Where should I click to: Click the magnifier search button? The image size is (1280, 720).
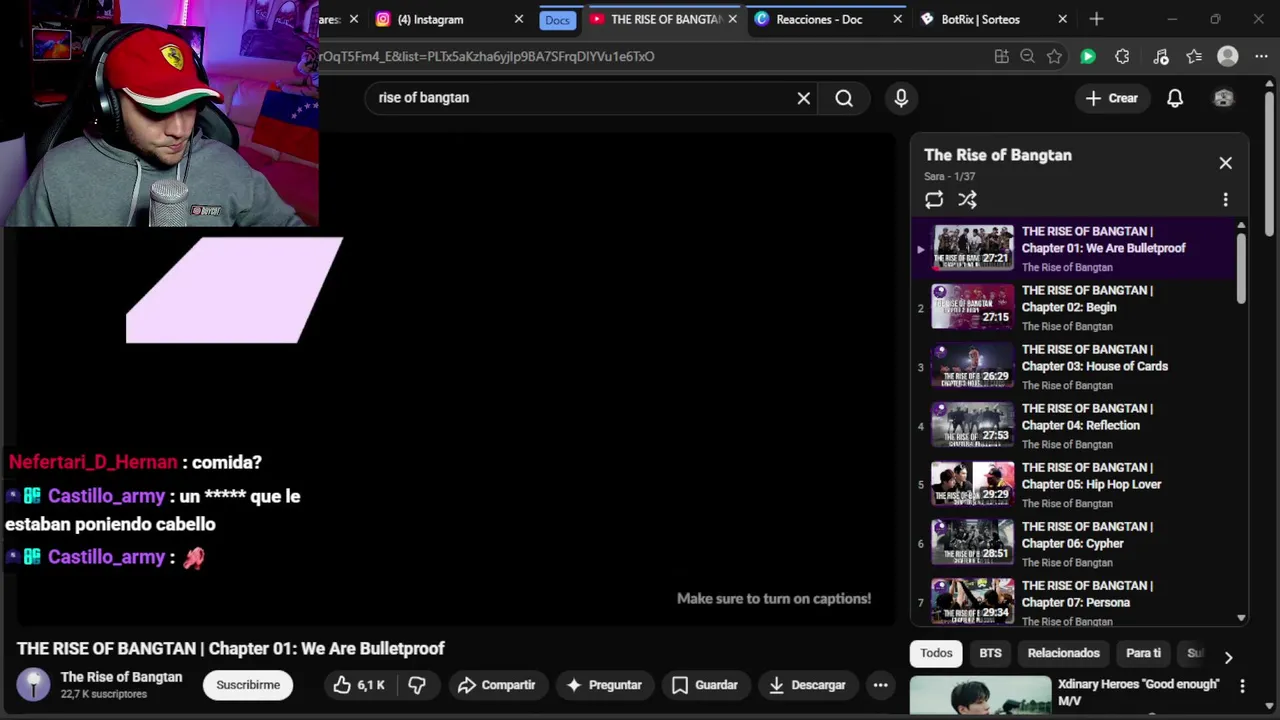844,98
